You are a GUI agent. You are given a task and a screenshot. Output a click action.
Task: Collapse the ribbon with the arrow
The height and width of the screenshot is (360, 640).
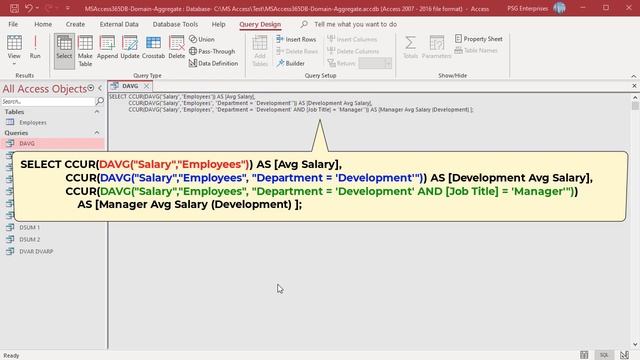tap(633, 76)
